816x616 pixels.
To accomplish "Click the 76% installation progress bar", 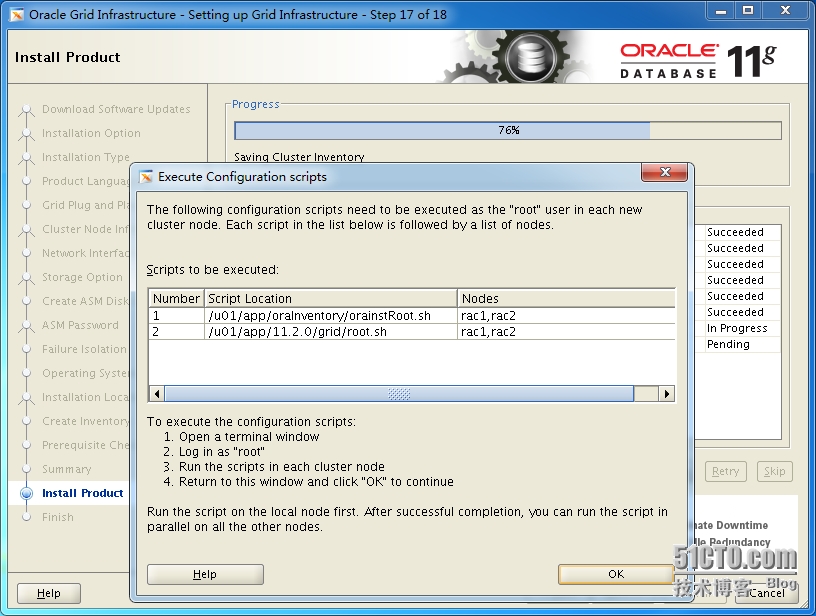I will pos(508,131).
